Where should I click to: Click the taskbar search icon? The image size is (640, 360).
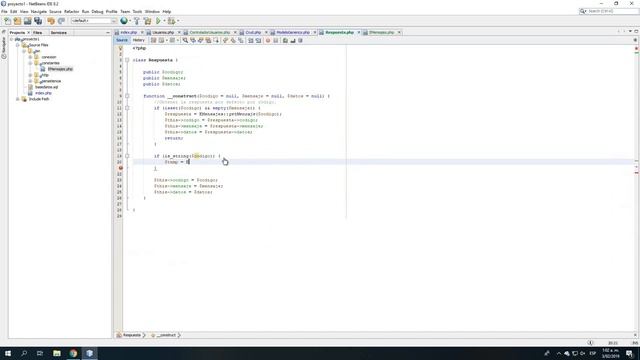click(x=24, y=353)
